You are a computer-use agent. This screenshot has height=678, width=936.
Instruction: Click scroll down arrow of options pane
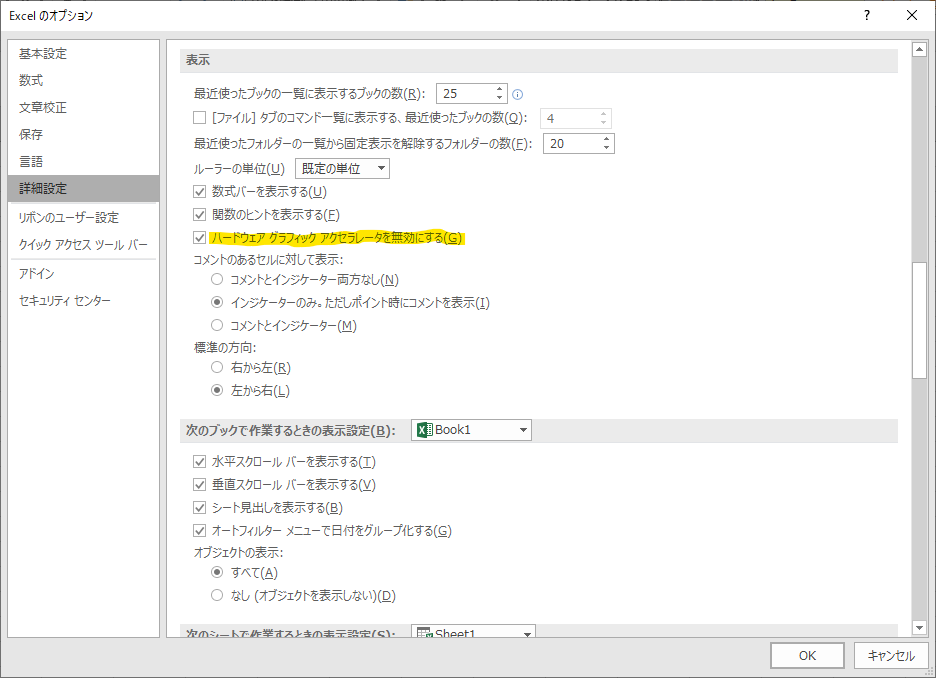click(919, 627)
